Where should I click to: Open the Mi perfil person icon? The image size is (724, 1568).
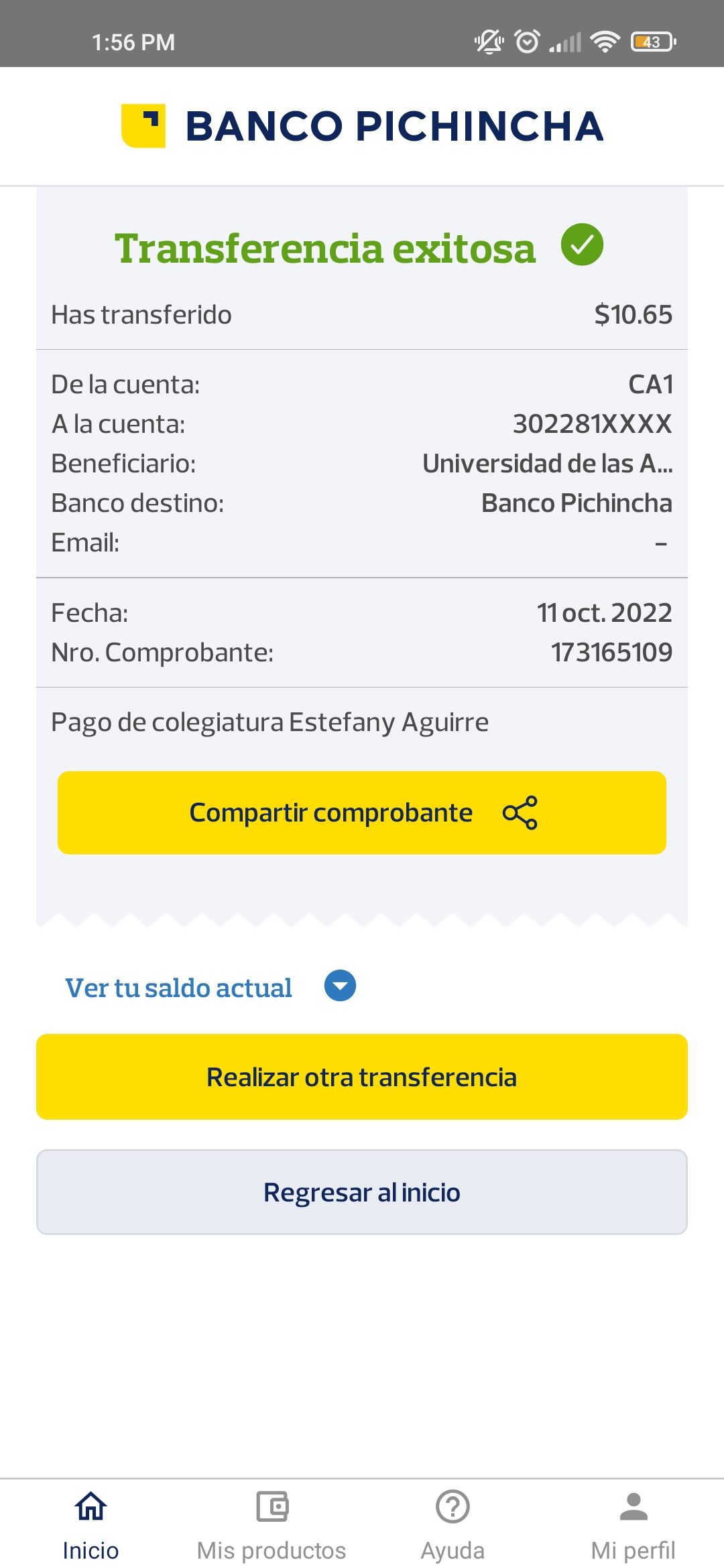tap(633, 1507)
